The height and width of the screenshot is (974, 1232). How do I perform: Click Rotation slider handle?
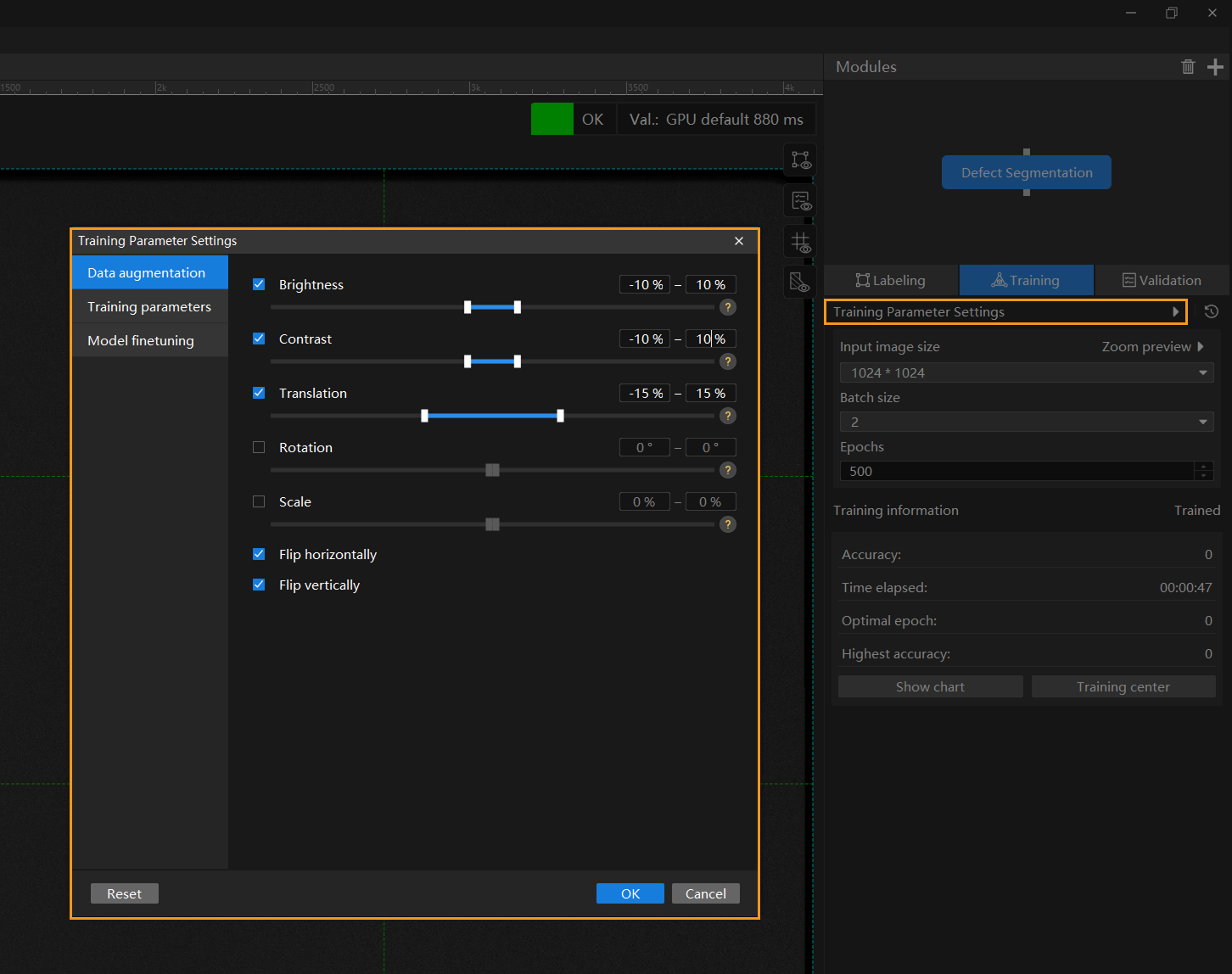tap(492, 470)
